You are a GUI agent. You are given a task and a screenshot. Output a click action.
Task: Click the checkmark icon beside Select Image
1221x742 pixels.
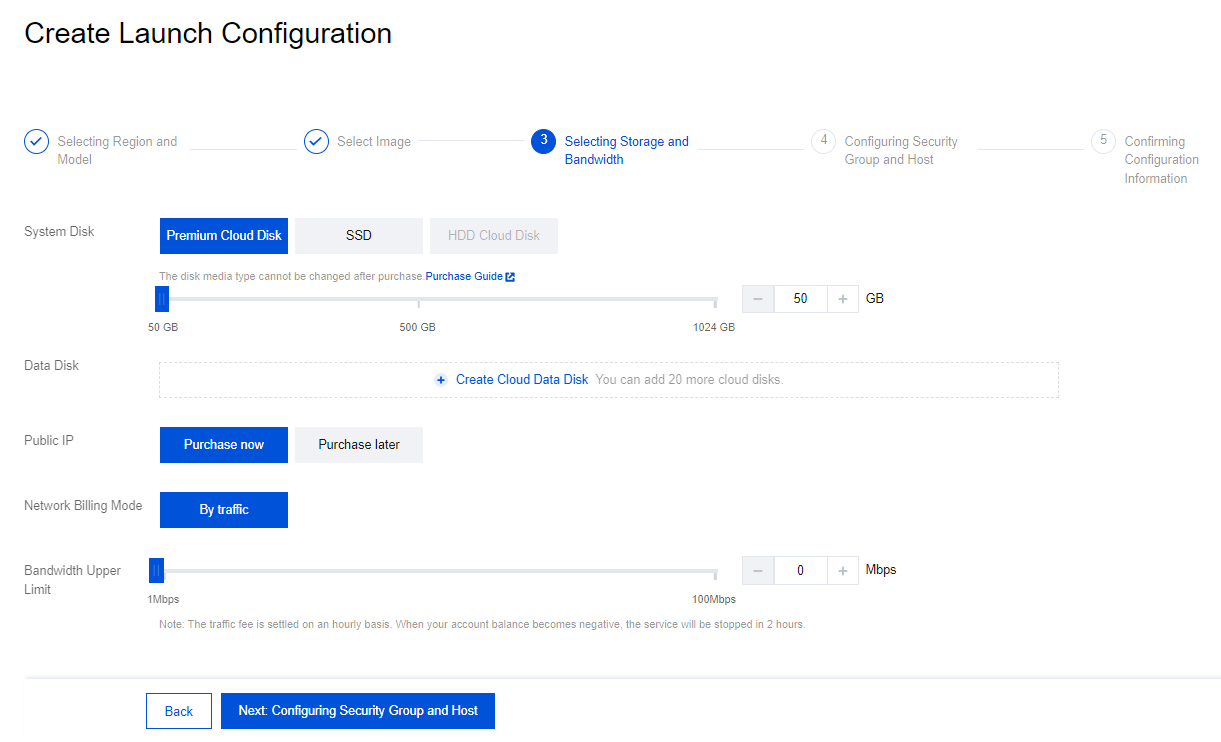pos(316,142)
